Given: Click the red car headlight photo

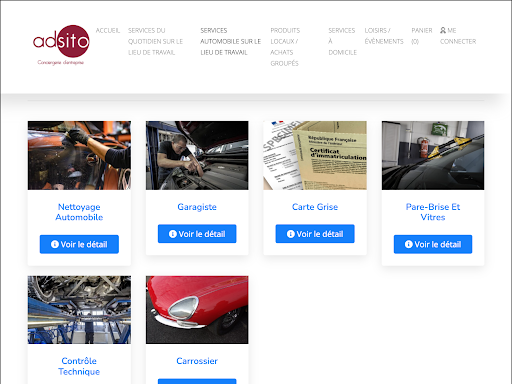Looking at the screenshot, I should click(x=197, y=310).
